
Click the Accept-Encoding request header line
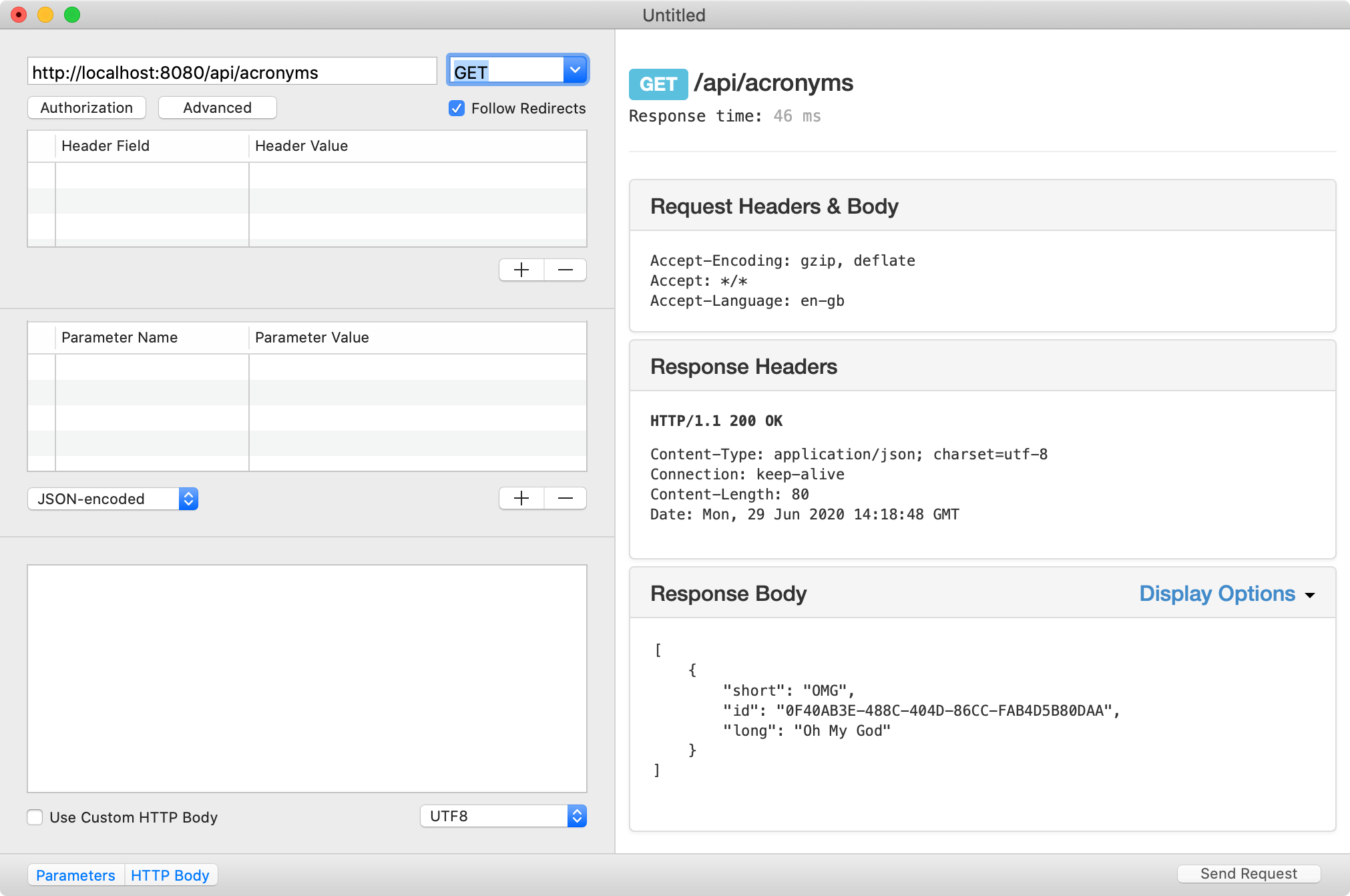782,260
